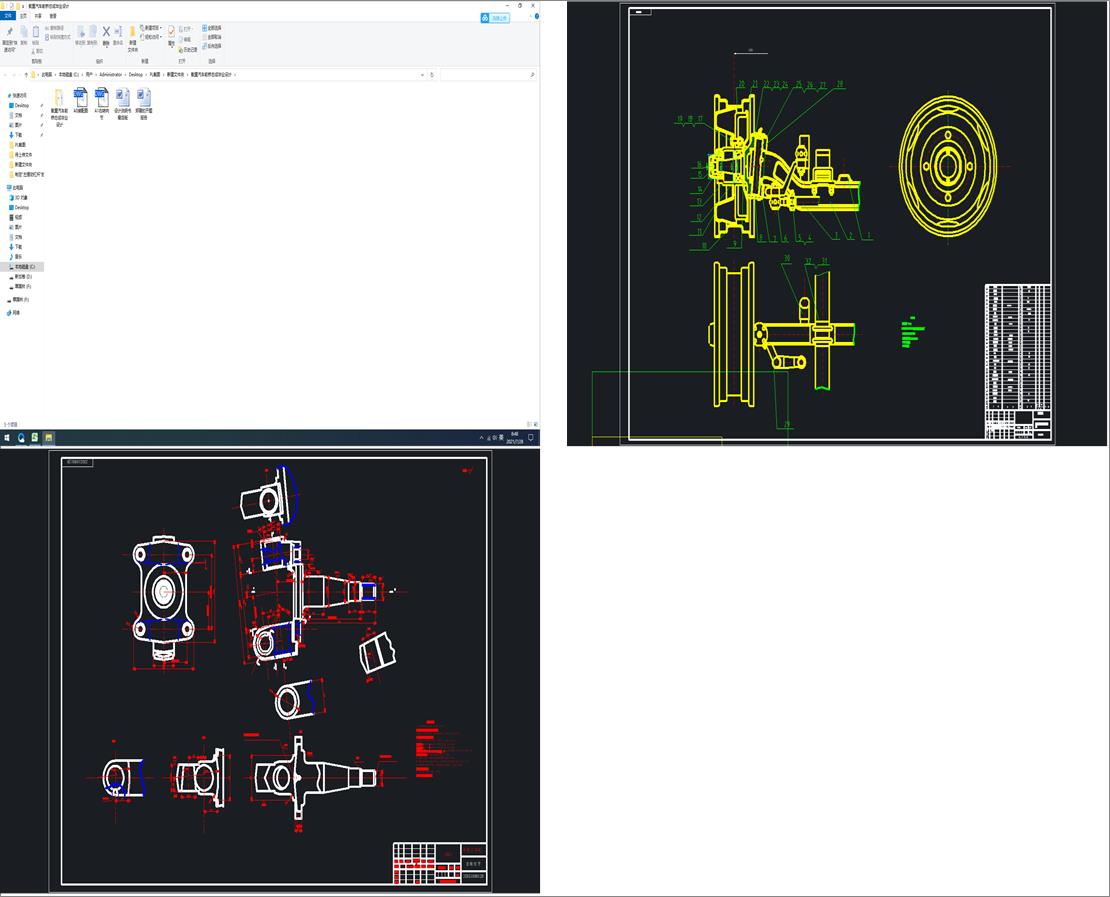
Task: Switch to the Share ribbon tab
Action: [38, 16]
